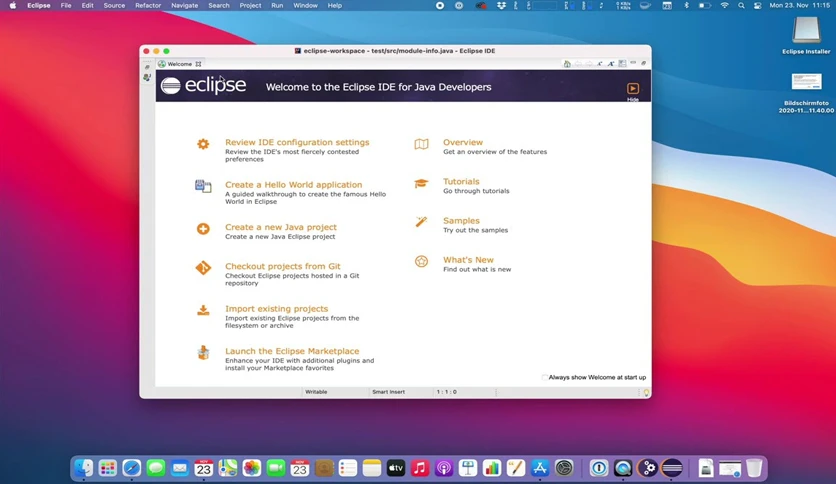The image size is (836, 484).
Task: Open Music app from the Dock
Action: click(x=420, y=469)
